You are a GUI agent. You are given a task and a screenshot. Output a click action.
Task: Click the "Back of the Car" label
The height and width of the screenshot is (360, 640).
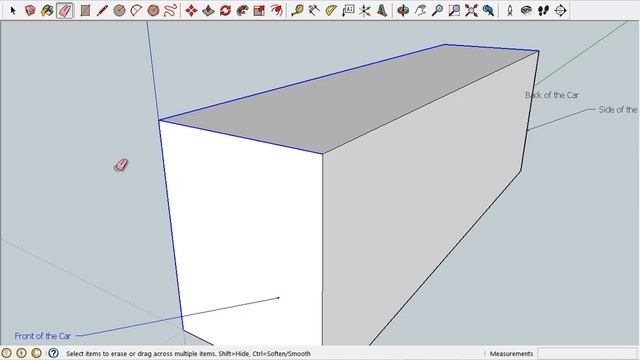[552, 95]
